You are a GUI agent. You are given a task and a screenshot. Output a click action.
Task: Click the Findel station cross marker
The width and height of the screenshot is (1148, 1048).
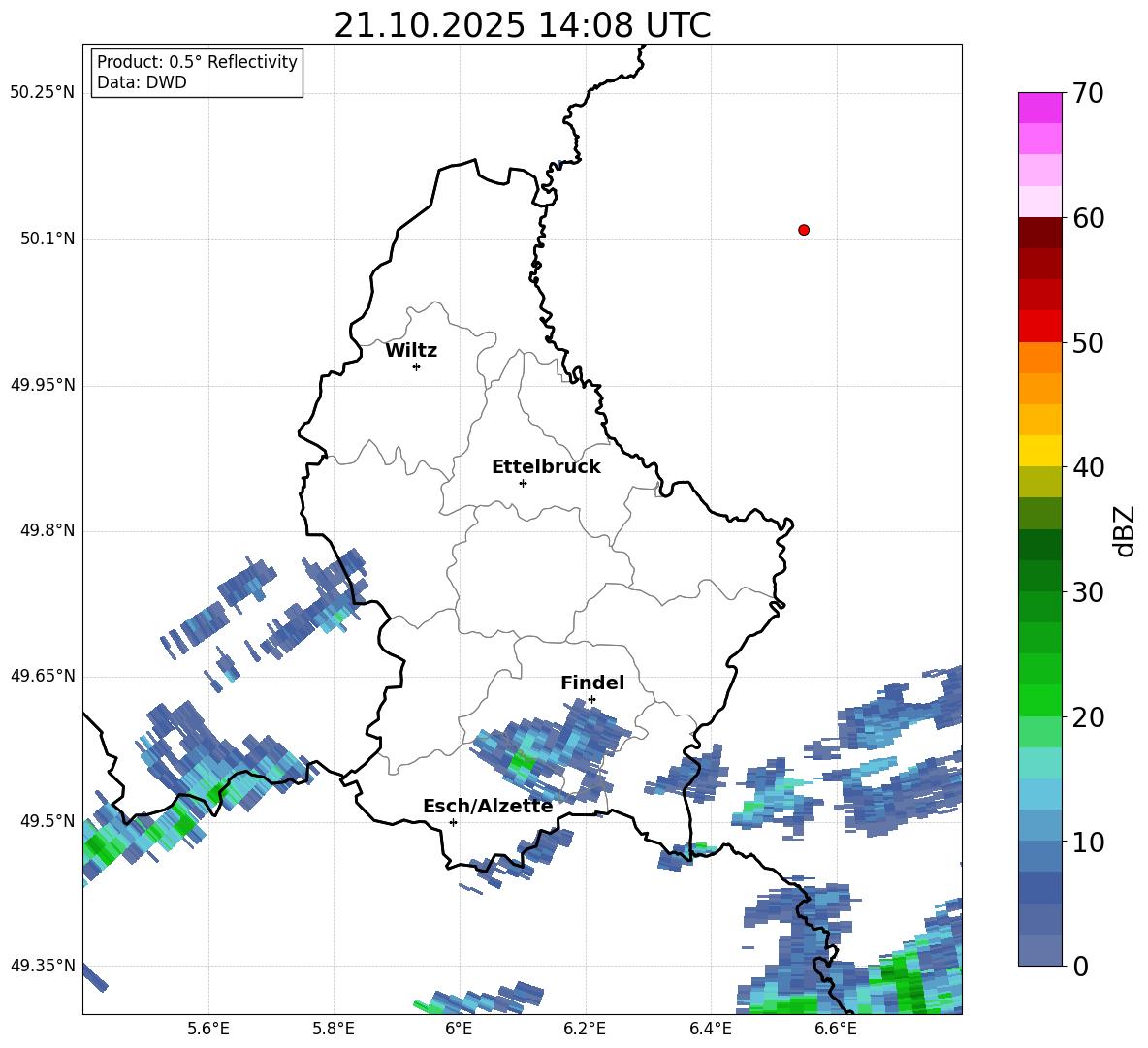click(591, 700)
